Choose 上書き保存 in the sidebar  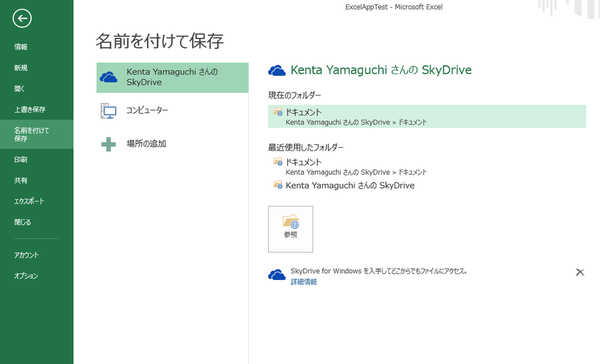(x=29, y=109)
